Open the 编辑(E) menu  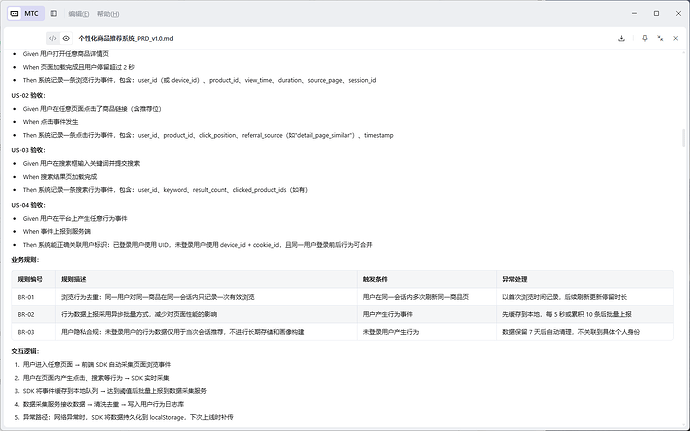point(79,14)
